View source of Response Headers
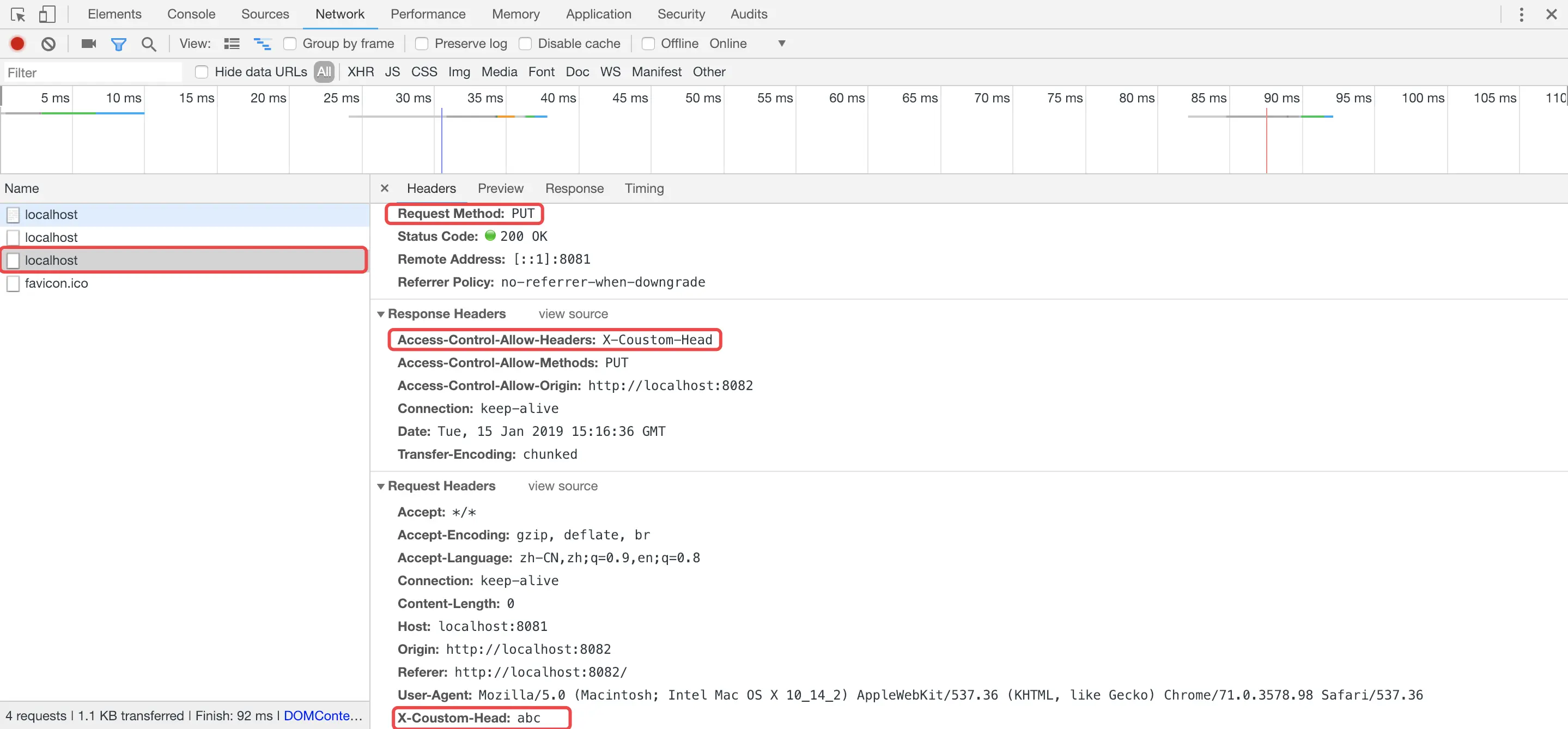 pos(573,314)
